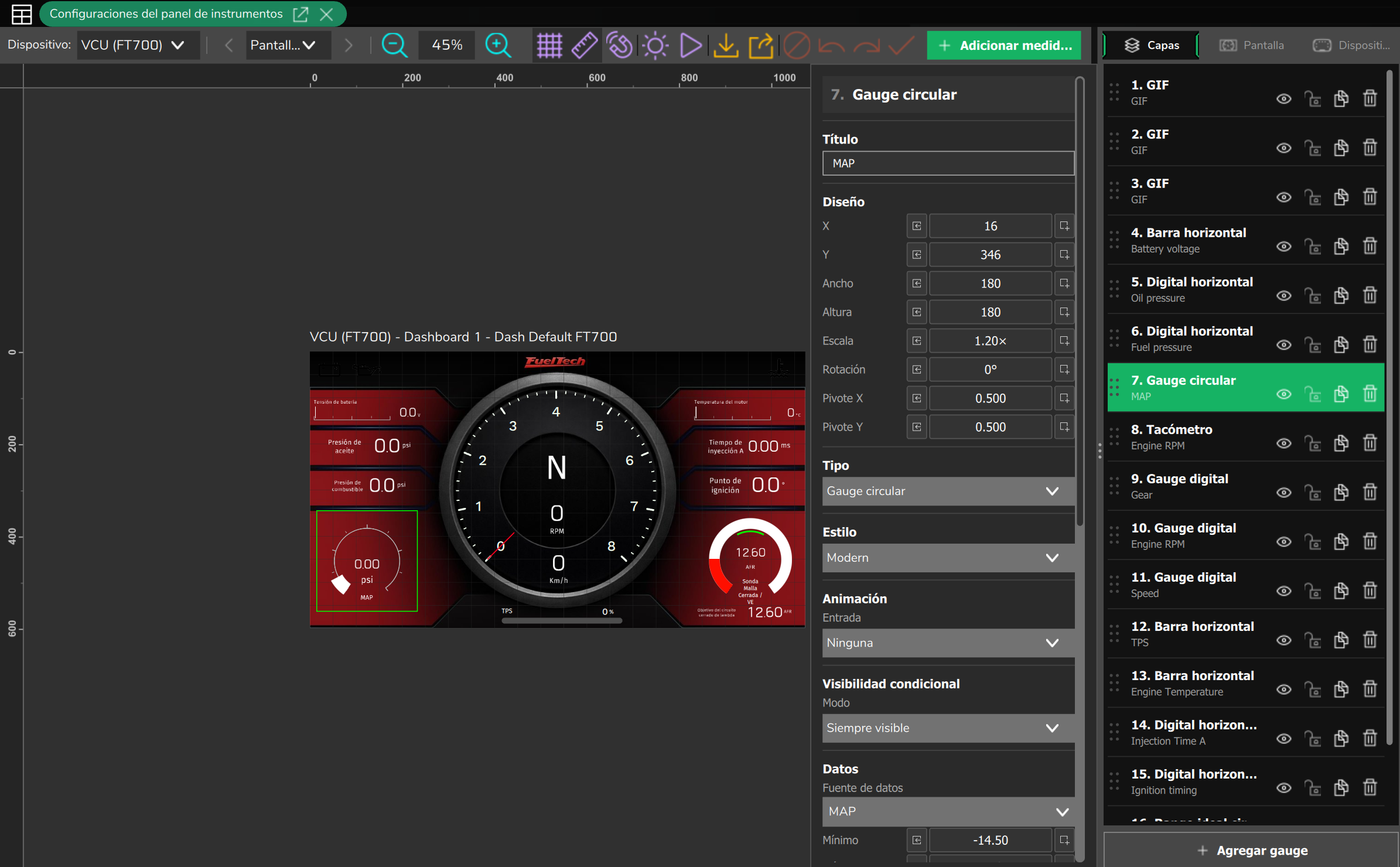This screenshot has height=867, width=1400.
Task: Click the Adicionar medid... green button
Action: pyautogui.click(x=1004, y=45)
